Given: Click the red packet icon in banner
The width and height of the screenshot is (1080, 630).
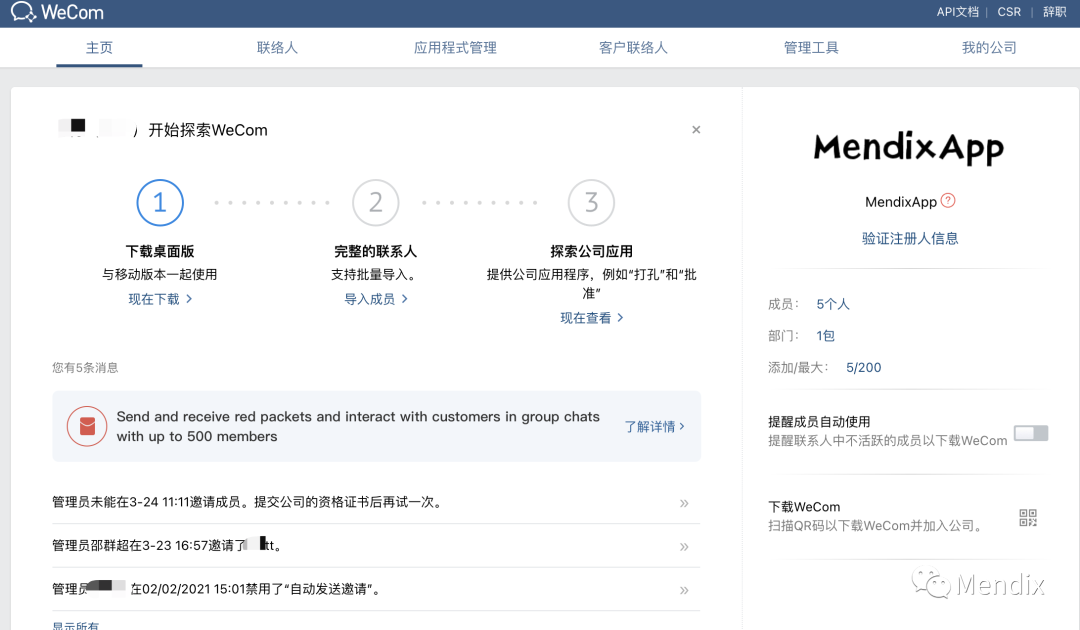Looking at the screenshot, I should tap(87, 426).
